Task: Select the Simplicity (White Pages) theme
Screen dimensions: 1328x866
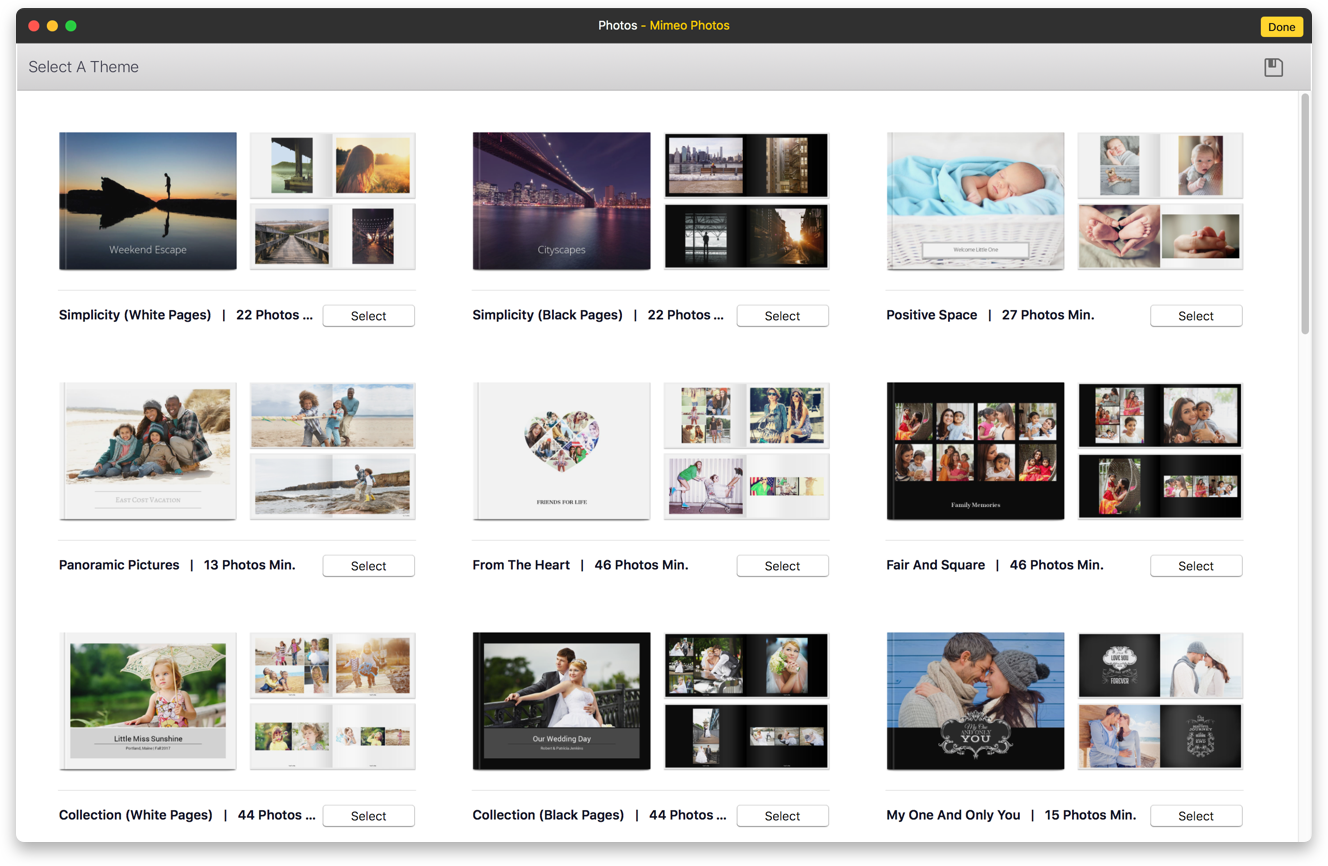Action: pyautogui.click(x=368, y=315)
